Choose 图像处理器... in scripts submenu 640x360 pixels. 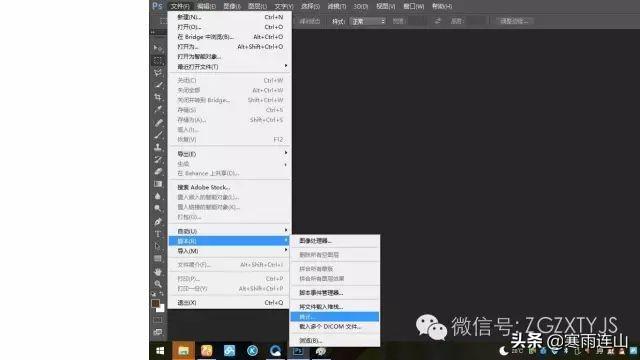334,241
